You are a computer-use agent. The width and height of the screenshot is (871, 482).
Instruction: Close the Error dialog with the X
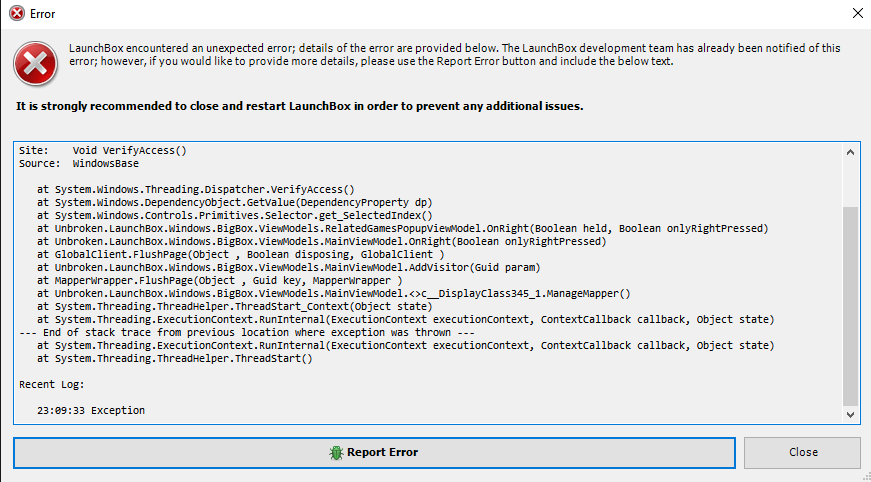[x=857, y=13]
